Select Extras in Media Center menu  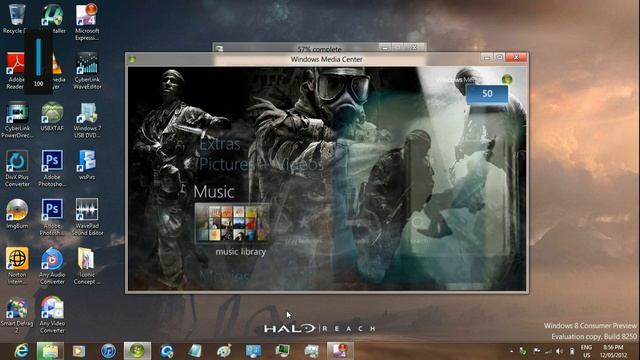(220, 144)
